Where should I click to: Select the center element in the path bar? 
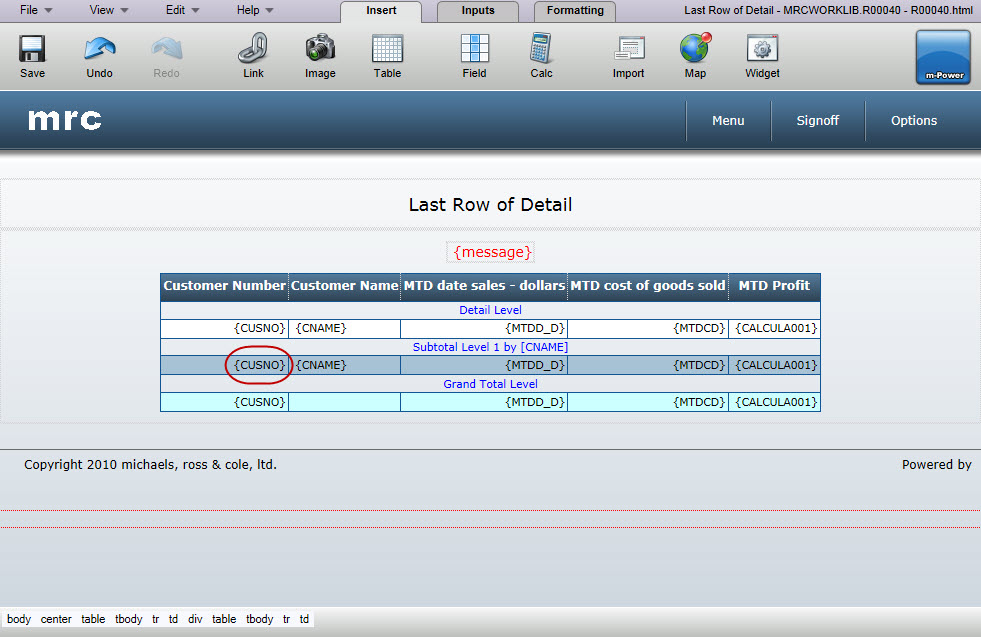point(56,619)
